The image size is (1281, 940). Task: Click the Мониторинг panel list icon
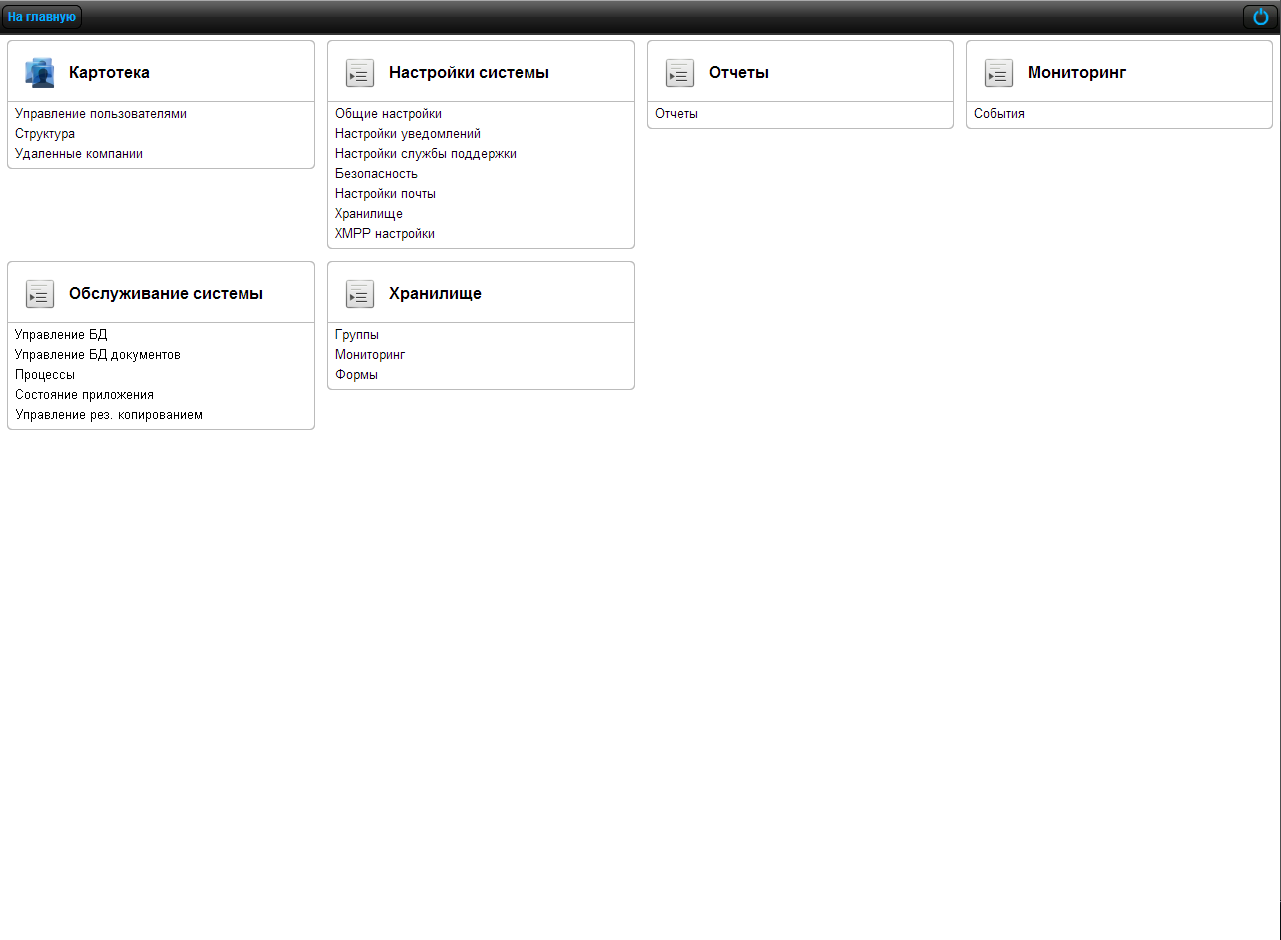point(999,73)
